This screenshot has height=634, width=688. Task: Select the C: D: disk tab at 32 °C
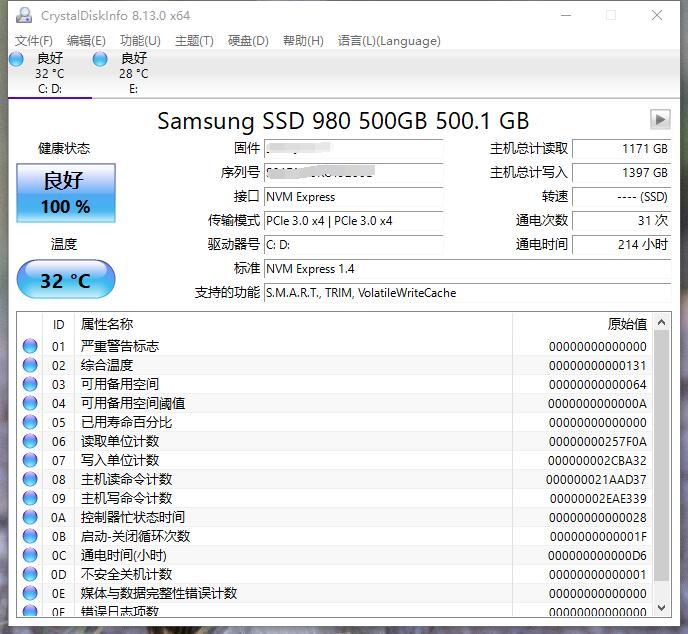click(x=50, y=73)
